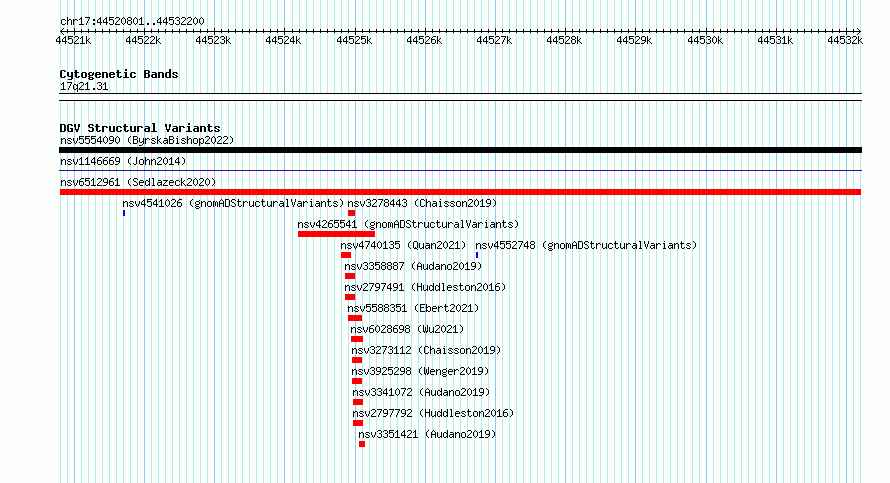Select red glyph under nsv3925298
Screen dimensions: 890x483
pyautogui.click(x=356, y=381)
